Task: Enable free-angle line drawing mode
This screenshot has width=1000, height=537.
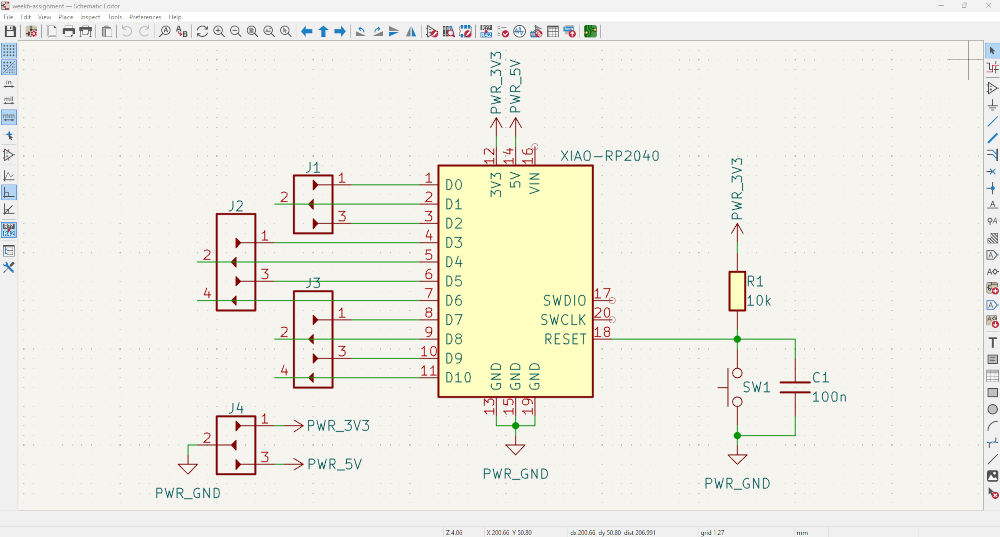Action: [9, 175]
